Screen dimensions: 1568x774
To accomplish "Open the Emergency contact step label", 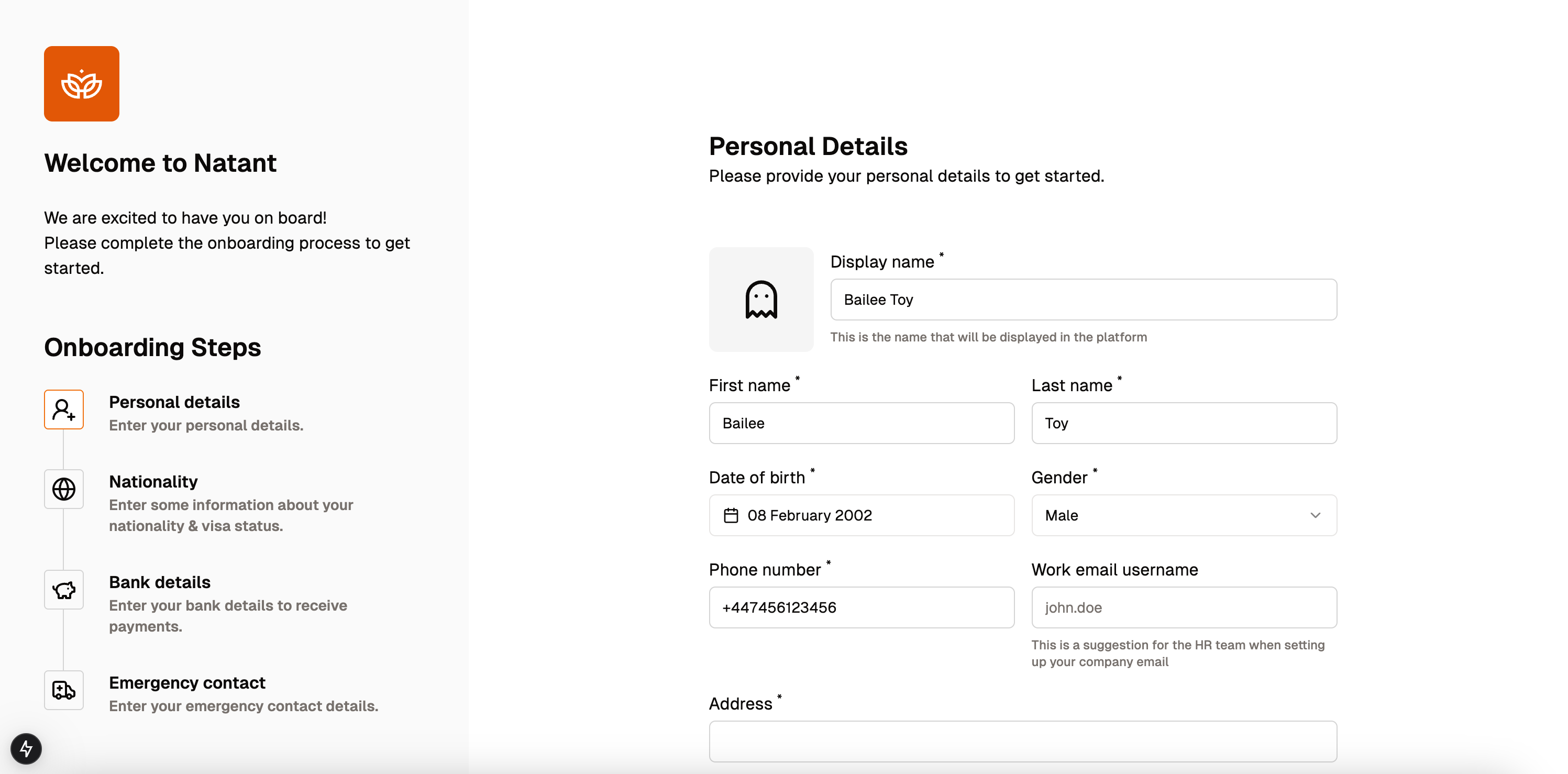I will click(x=187, y=683).
